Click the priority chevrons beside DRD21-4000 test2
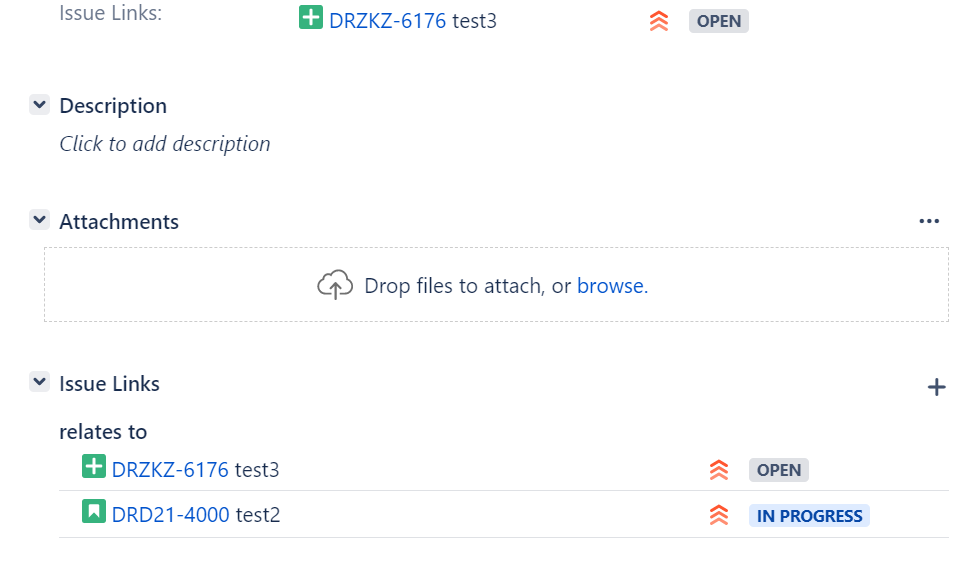 [718, 514]
